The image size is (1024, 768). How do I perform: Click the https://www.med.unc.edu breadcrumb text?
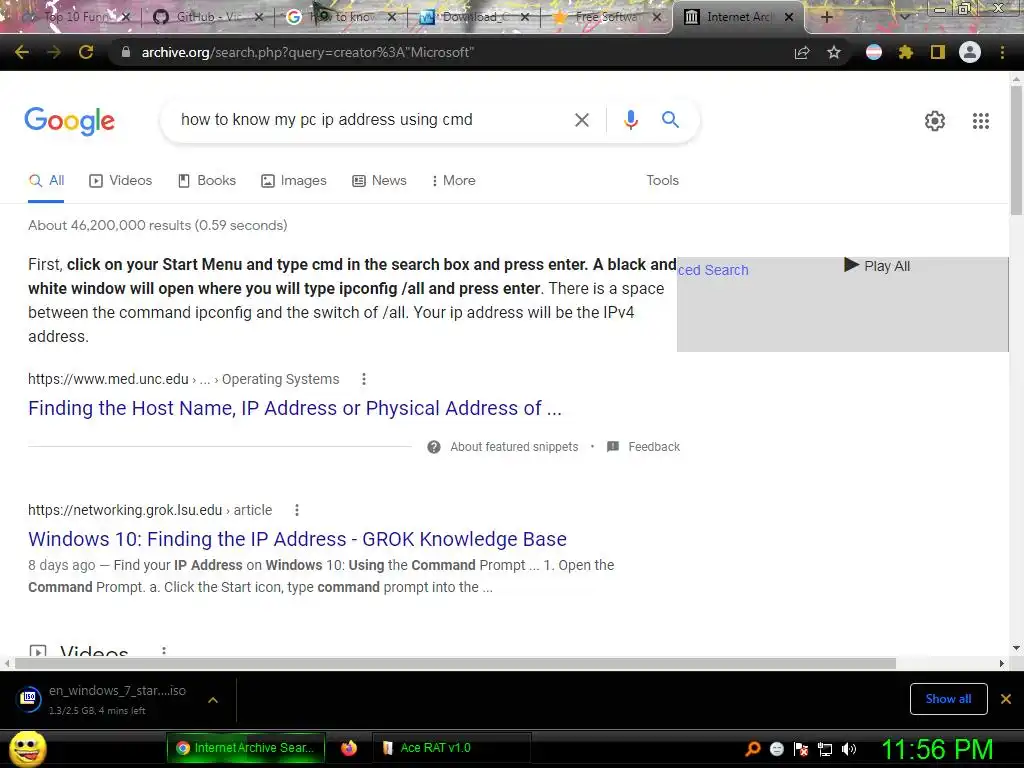click(x=108, y=379)
